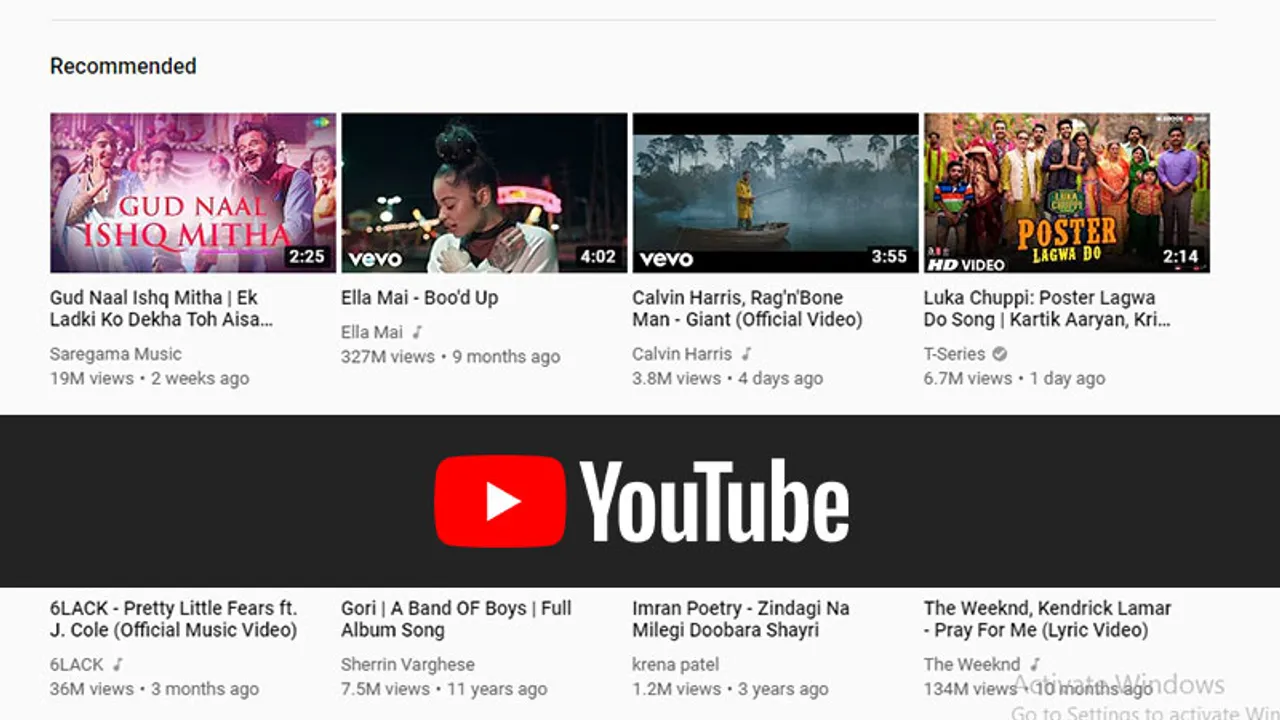
Task: Go to the T-Series channel
Action: pos(954,354)
